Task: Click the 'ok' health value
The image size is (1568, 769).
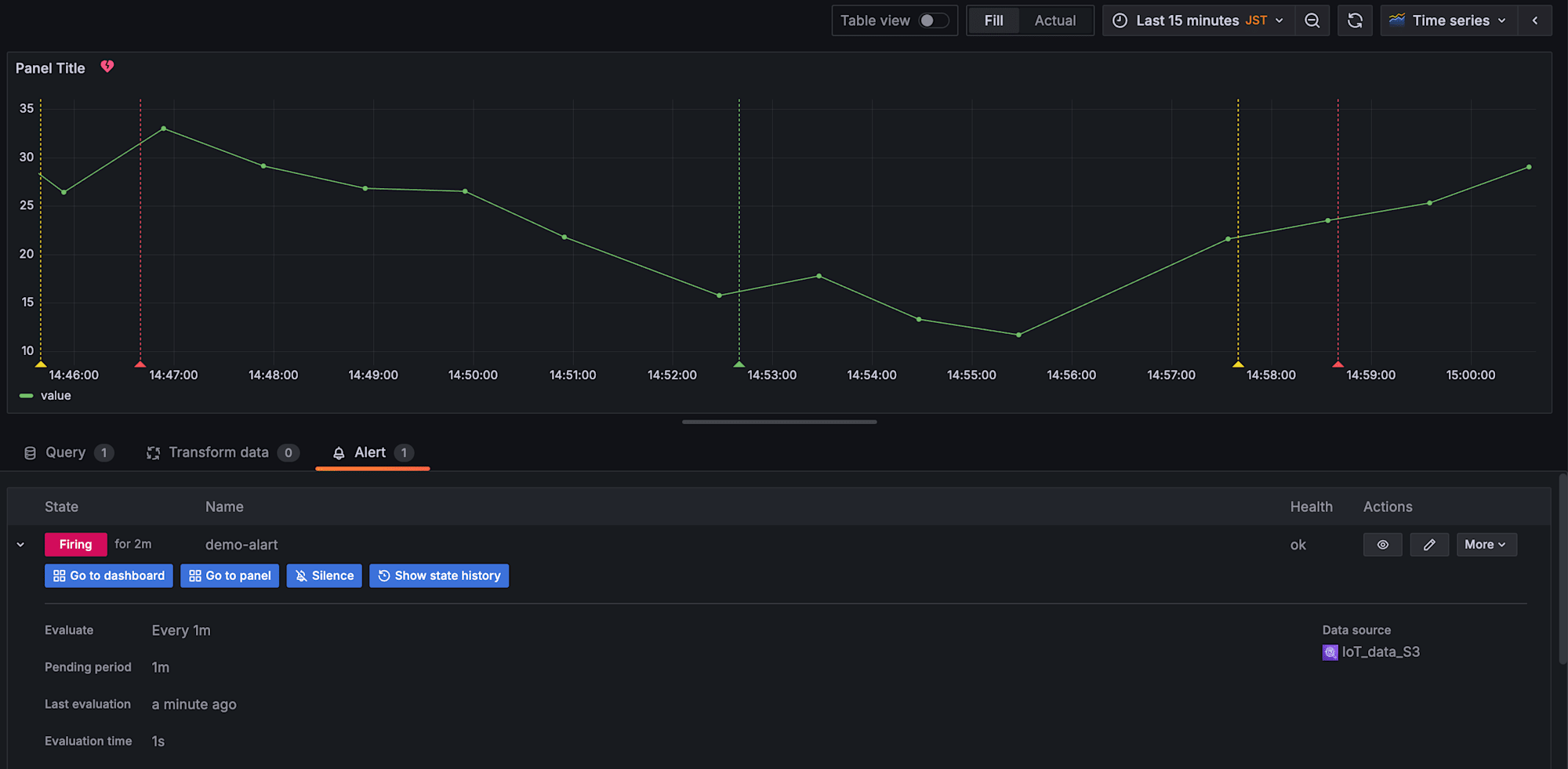Action: coord(1298,545)
